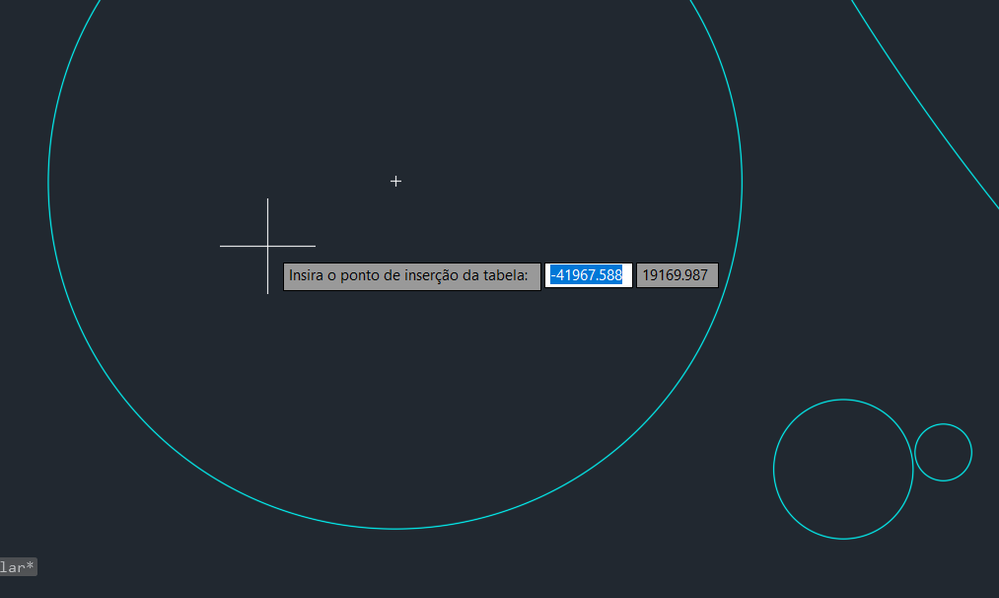Click the right quadrant point of the smallest circle

972,452
